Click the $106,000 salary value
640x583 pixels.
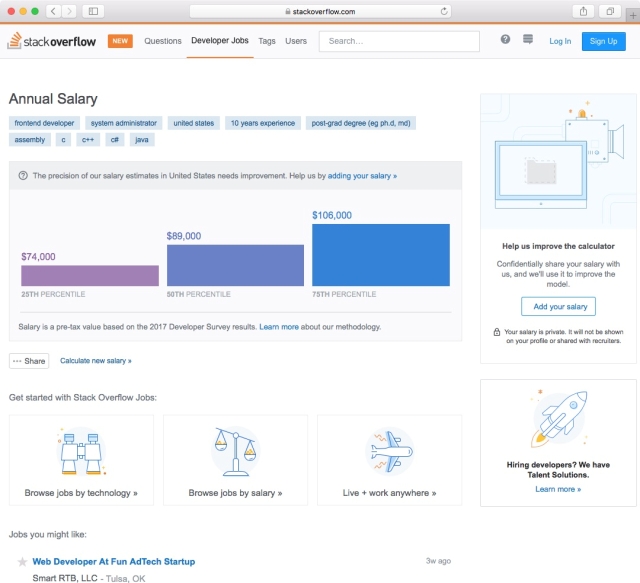click(x=332, y=215)
